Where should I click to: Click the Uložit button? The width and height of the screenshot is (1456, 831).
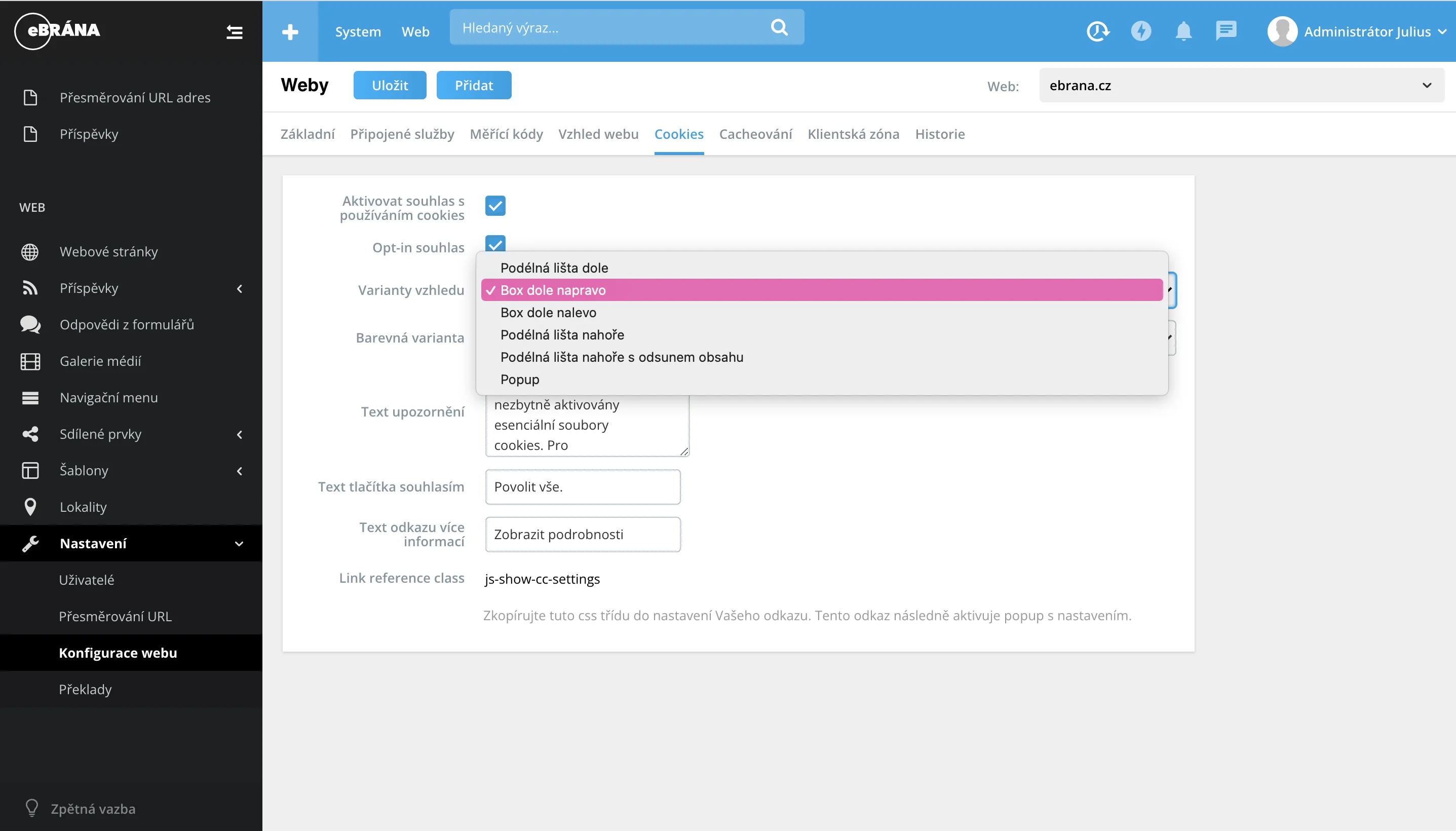[x=390, y=86]
